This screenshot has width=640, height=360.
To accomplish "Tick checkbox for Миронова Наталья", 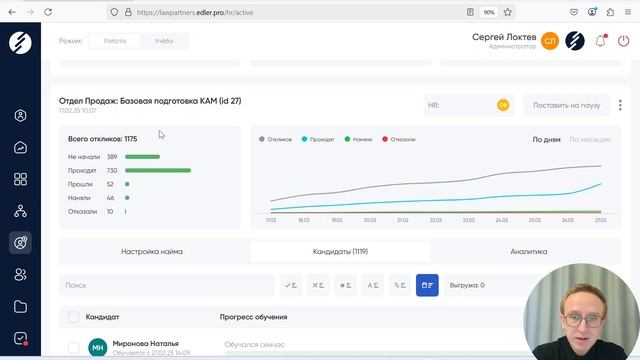I will (73, 348).
